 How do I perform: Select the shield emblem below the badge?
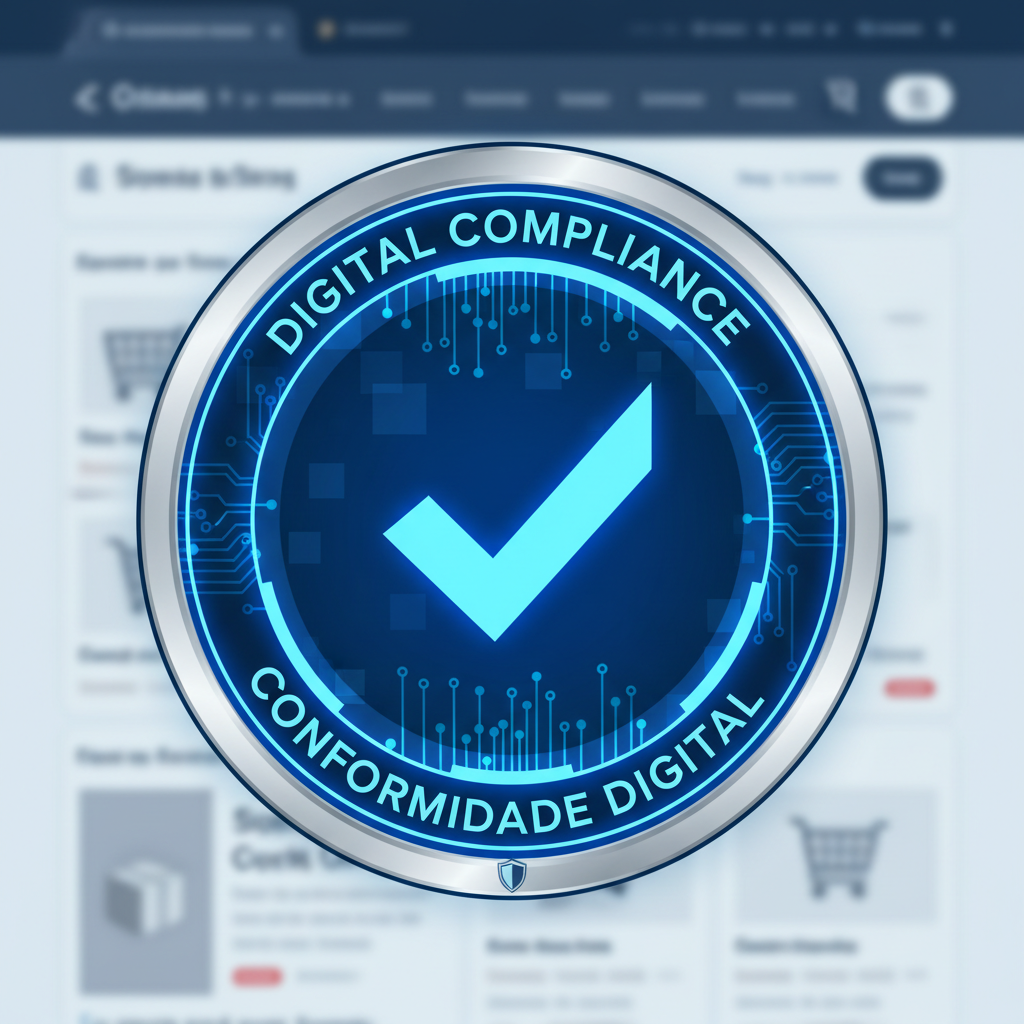coord(512,875)
